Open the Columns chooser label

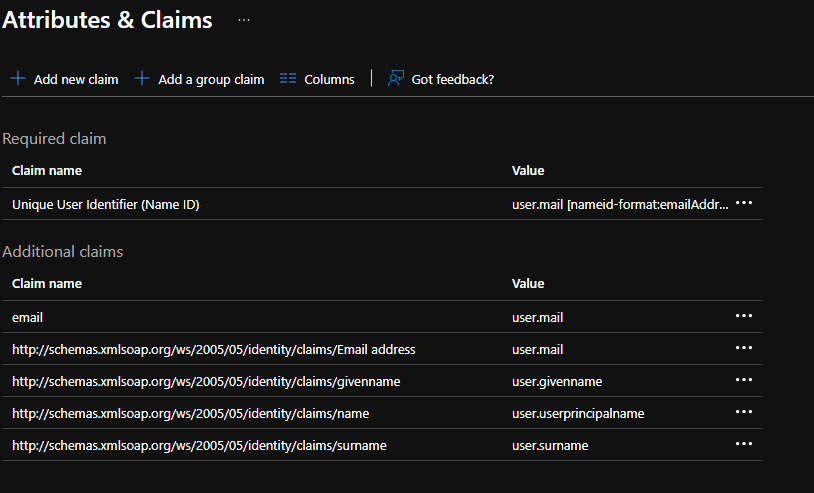(329, 79)
